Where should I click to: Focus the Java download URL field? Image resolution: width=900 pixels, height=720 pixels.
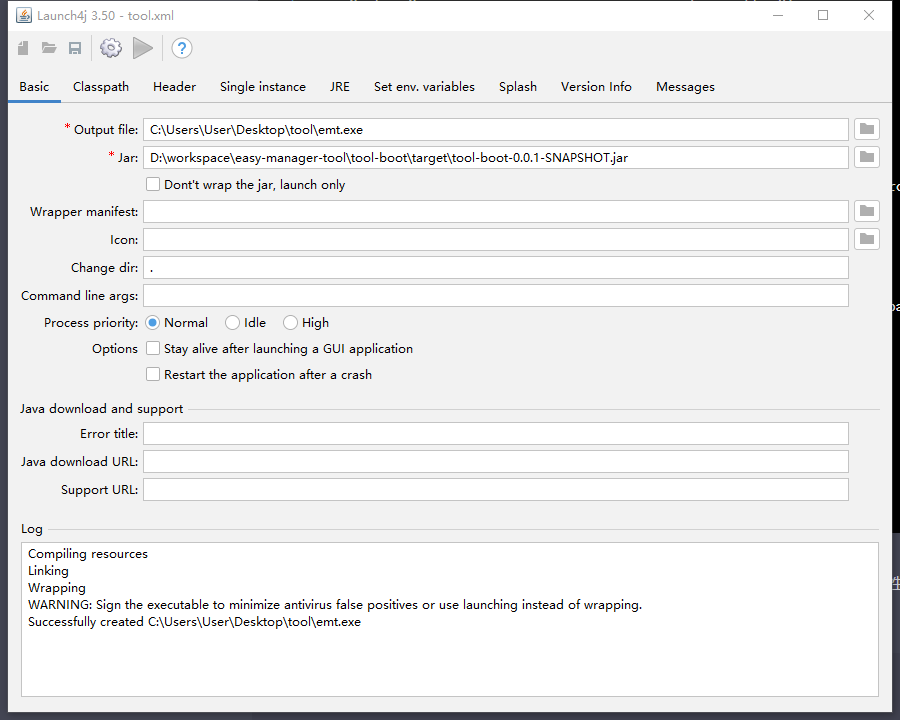[495, 461]
